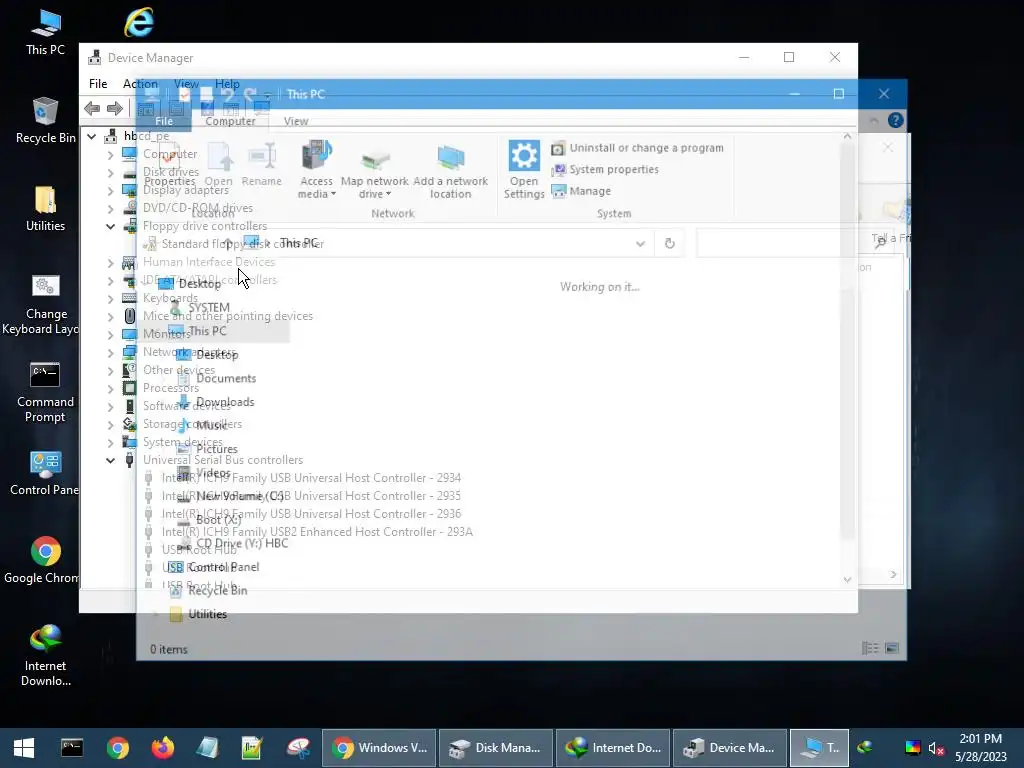Open the Control Panel desktop shortcut
The height and width of the screenshot is (768, 1024).
45,473
